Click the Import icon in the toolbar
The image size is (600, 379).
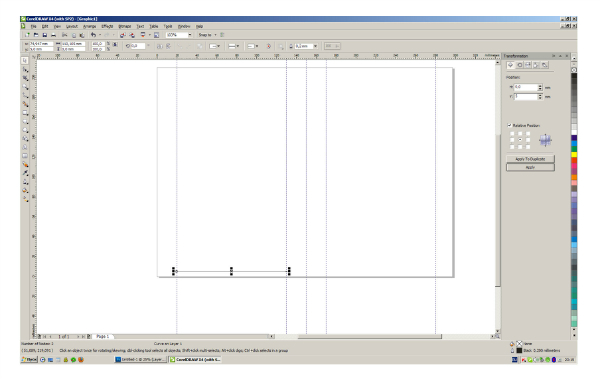[122, 35]
